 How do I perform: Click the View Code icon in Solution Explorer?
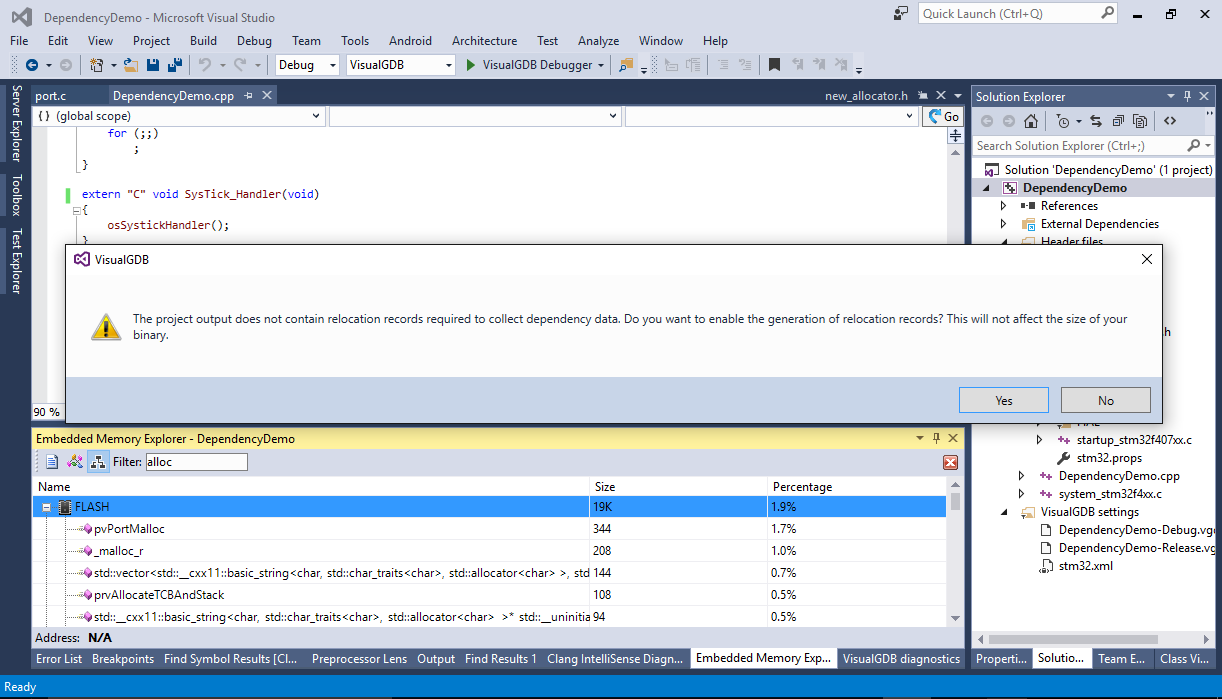(x=1169, y=121)
